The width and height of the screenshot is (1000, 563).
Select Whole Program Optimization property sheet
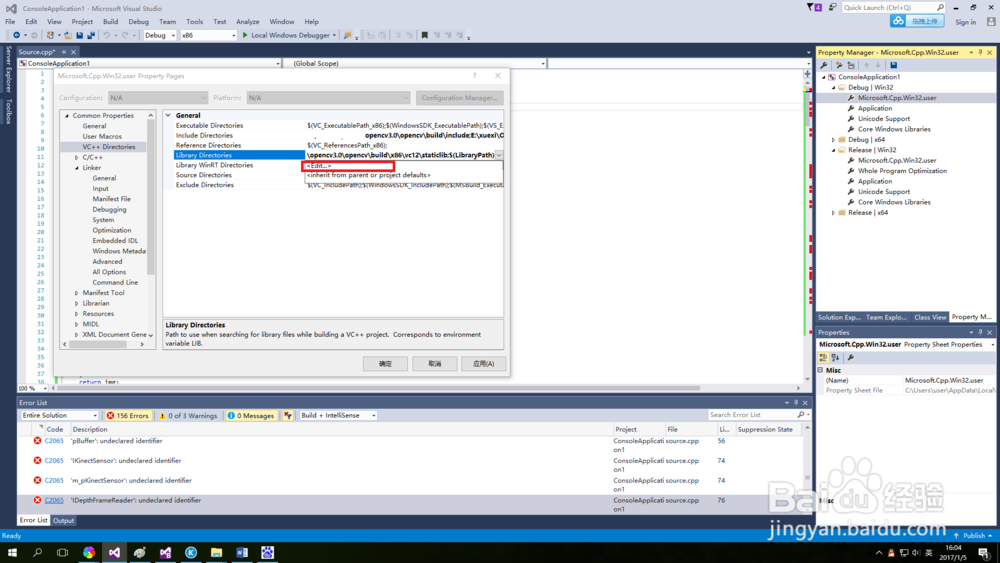coord(902,171)
